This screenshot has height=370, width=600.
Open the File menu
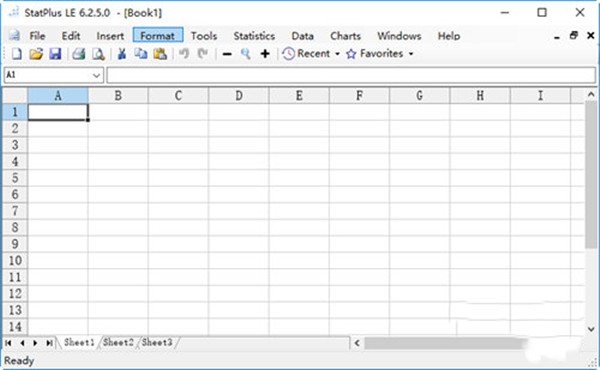(x=37, y=36)
